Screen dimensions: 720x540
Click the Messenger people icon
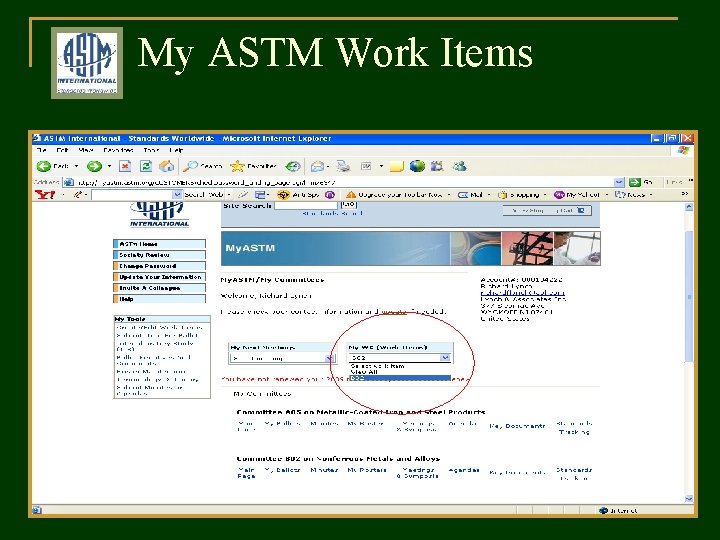click(459, 166)
